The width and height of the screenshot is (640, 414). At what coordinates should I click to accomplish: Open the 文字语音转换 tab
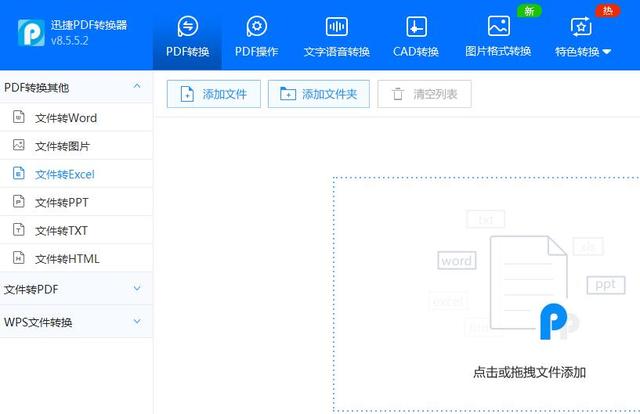[x=337, y=36]
